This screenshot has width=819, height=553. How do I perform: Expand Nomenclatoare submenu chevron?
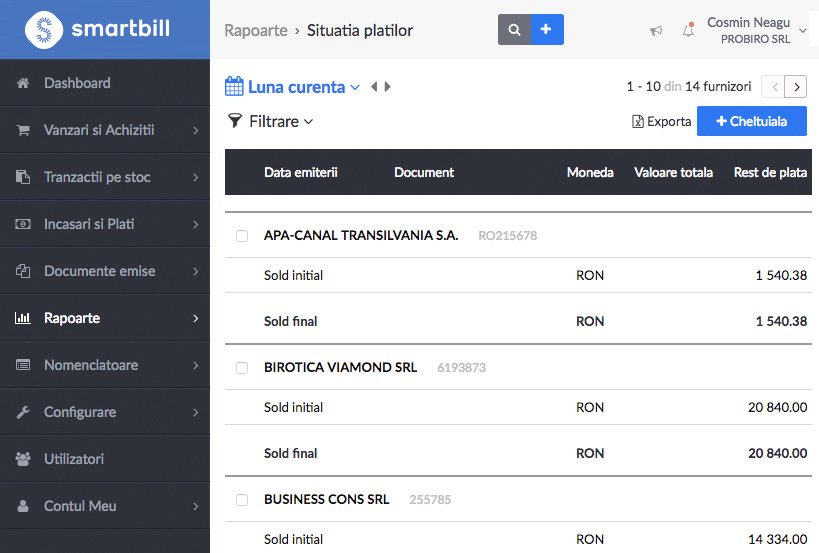pos(196,365)
